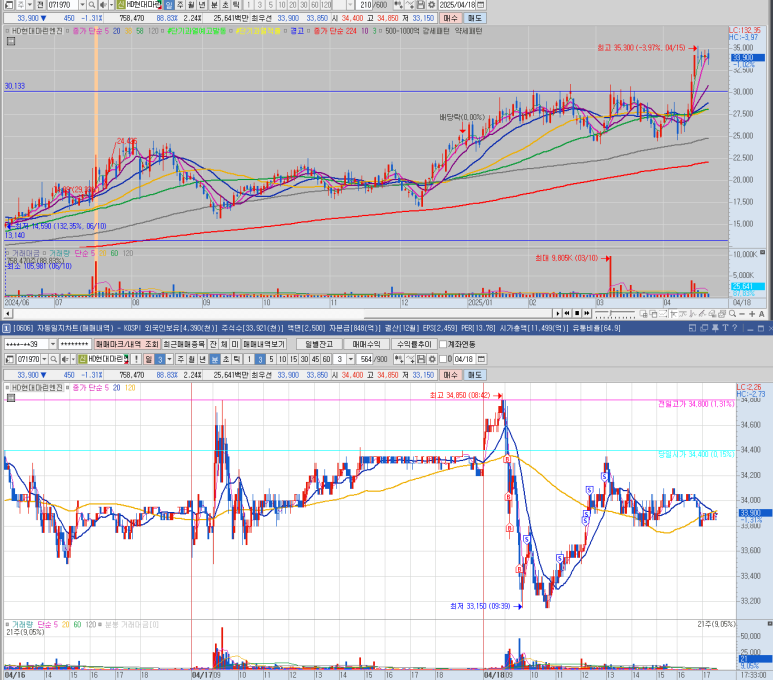Toggle the HD현대마린엔진 series checkbox in upper chart legend

pyautogui.click(x=8, y=32)
